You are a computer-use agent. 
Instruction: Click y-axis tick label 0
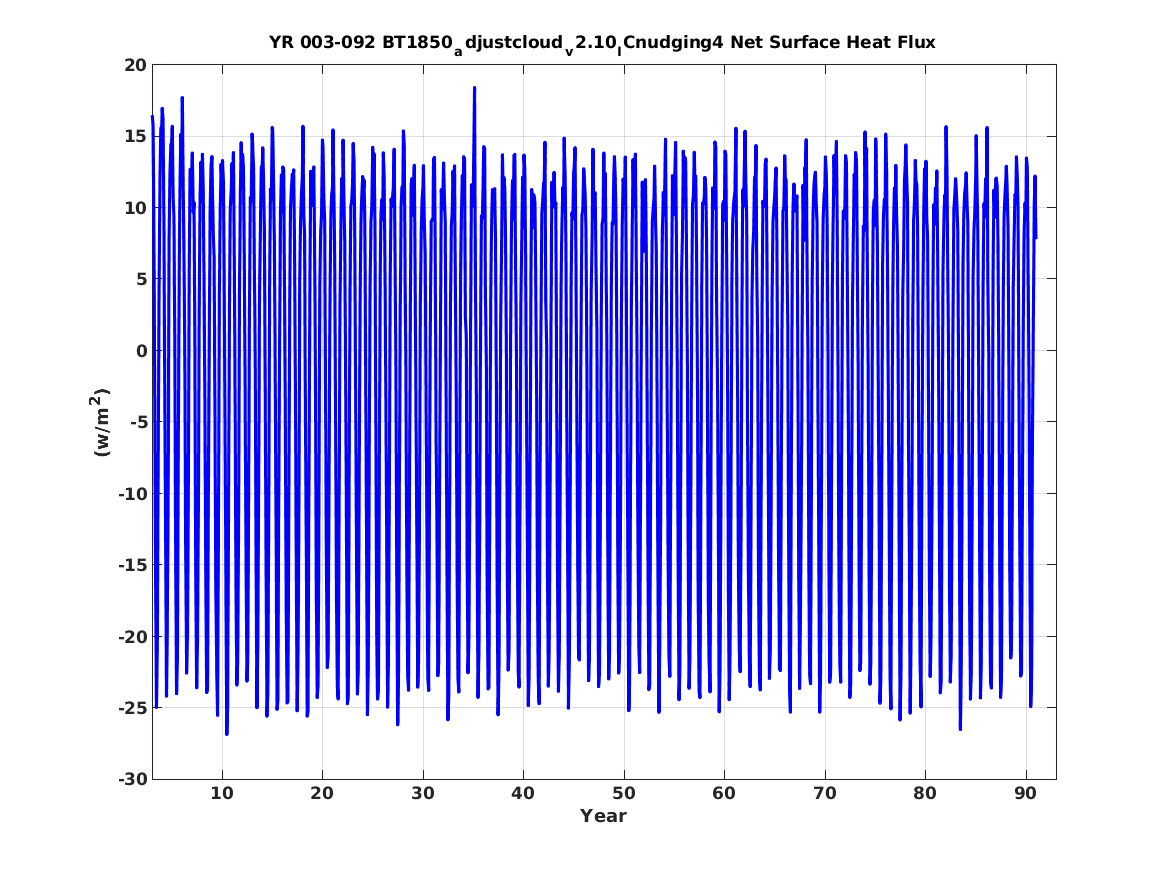click(142, 350)
